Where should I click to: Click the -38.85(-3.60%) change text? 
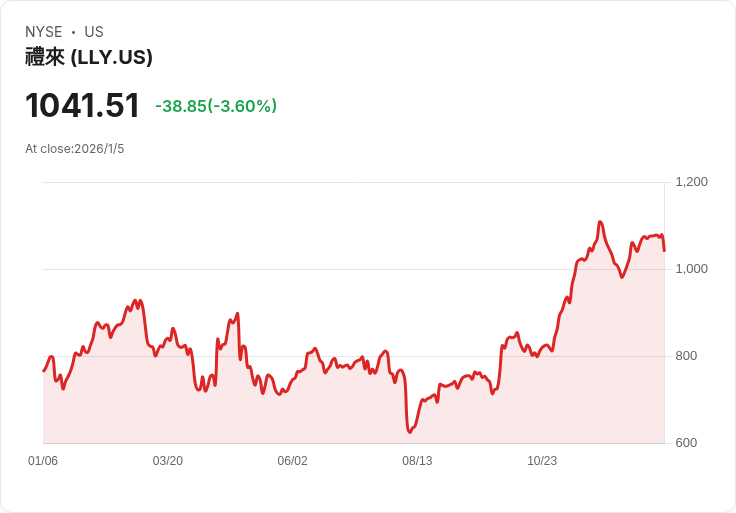[x=216, y=106]
